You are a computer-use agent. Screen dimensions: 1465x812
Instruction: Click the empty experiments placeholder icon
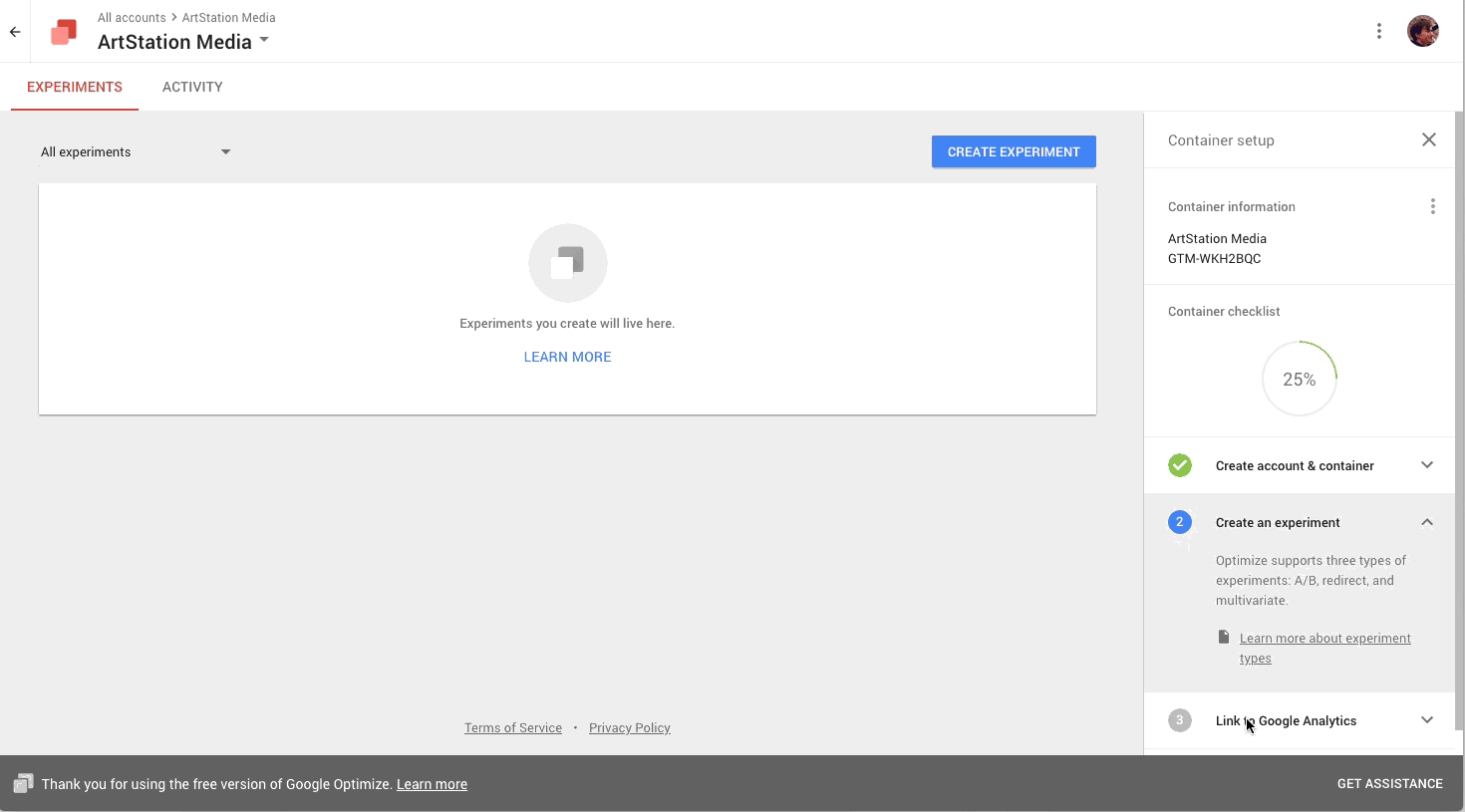(568, 263)
